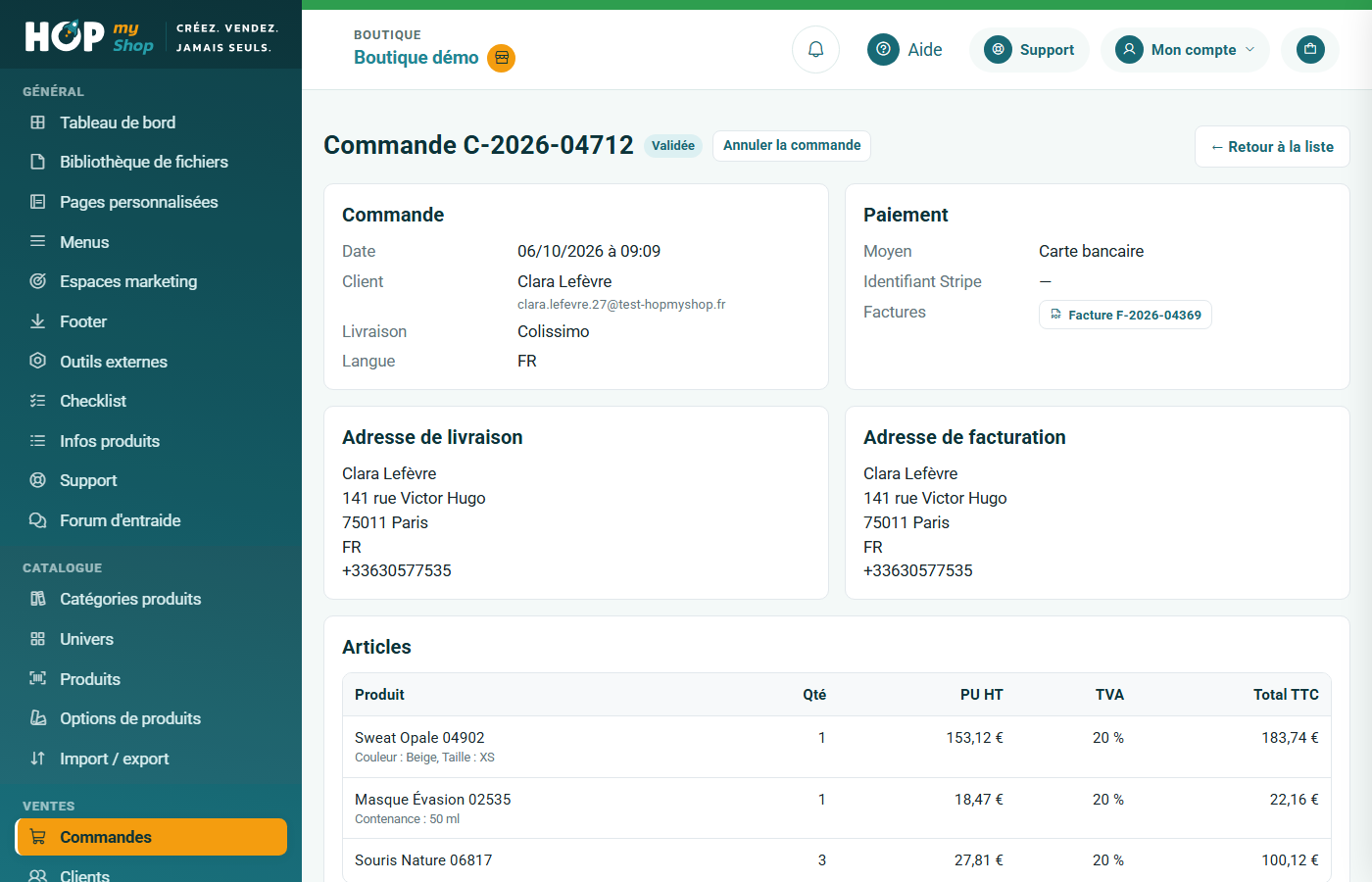Click the customer email clara.lefevre.27@test-hopmyshop.fr

tap(621, 305)
